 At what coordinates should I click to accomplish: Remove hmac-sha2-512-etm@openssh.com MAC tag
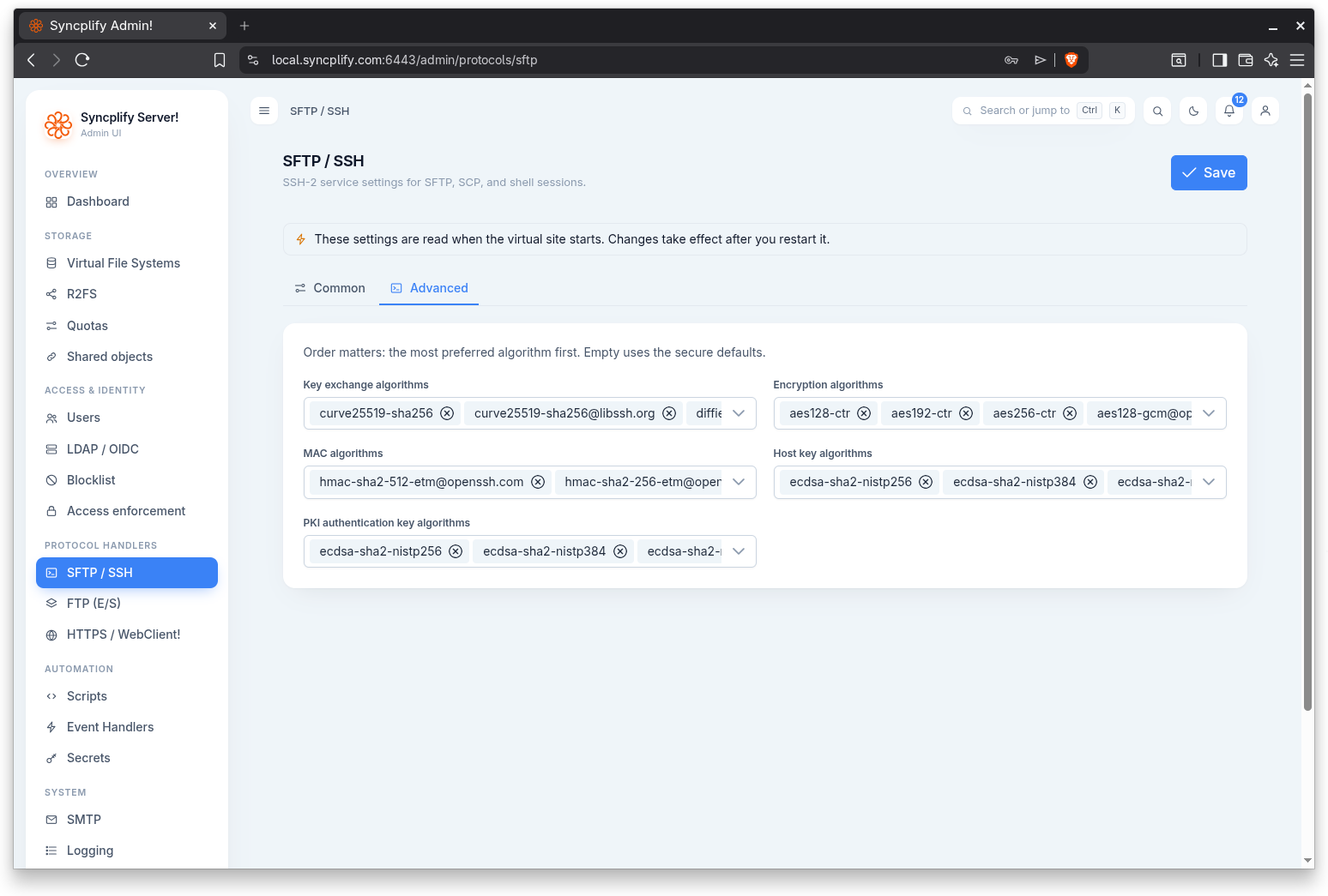[x=538, y=482]
